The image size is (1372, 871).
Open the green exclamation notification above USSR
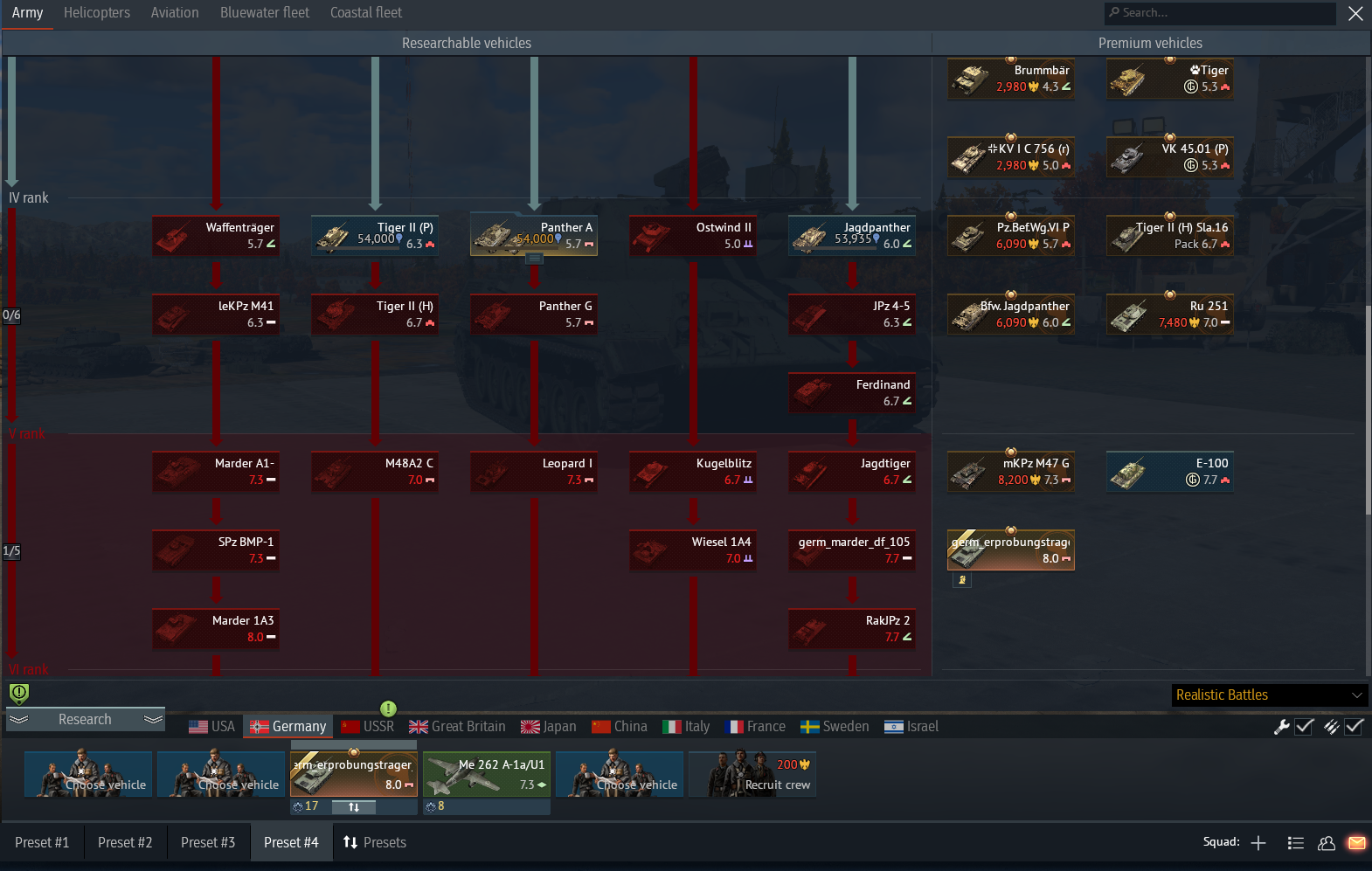tap(389, 709)
